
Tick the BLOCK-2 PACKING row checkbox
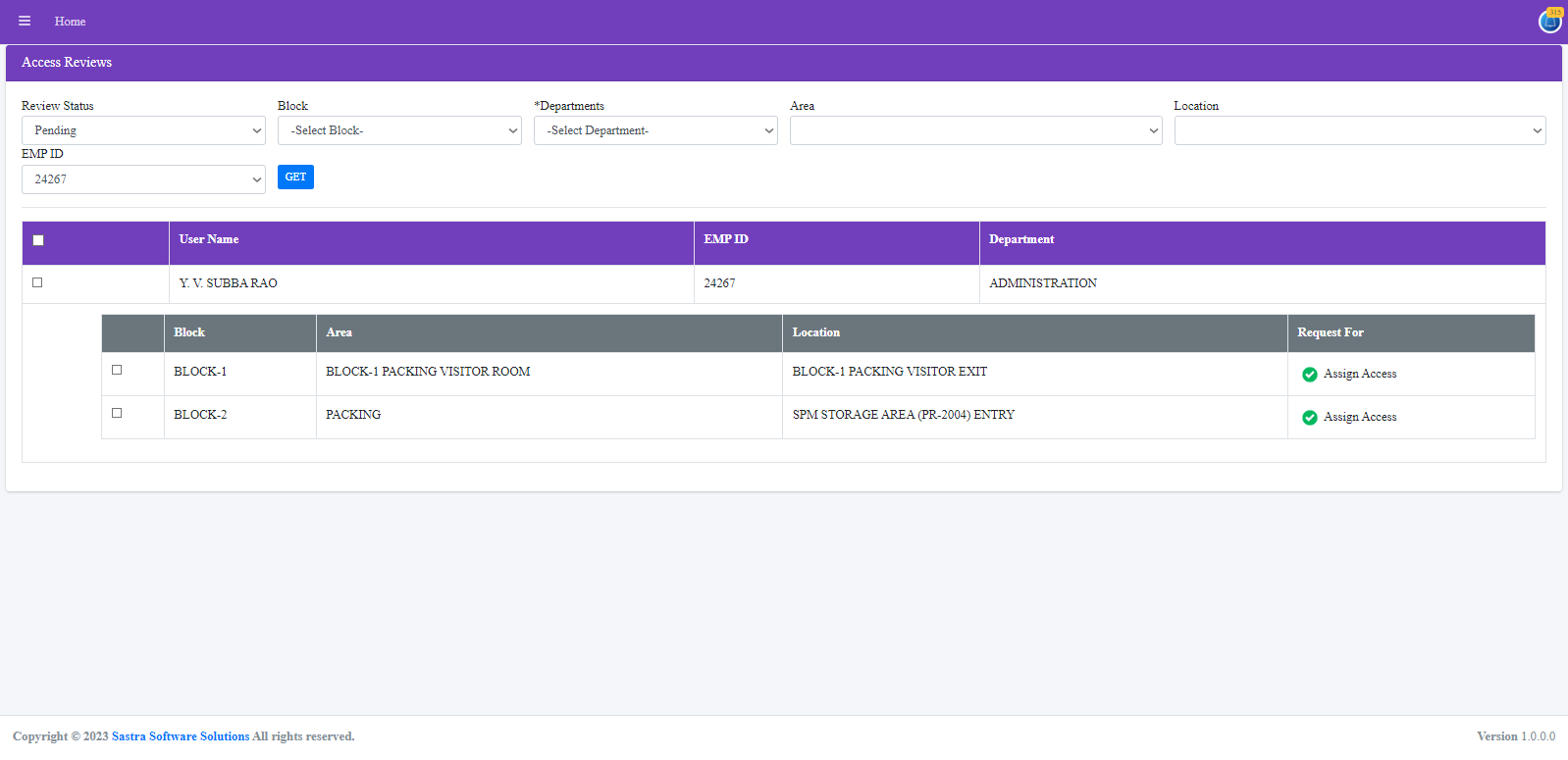[117, 413]
